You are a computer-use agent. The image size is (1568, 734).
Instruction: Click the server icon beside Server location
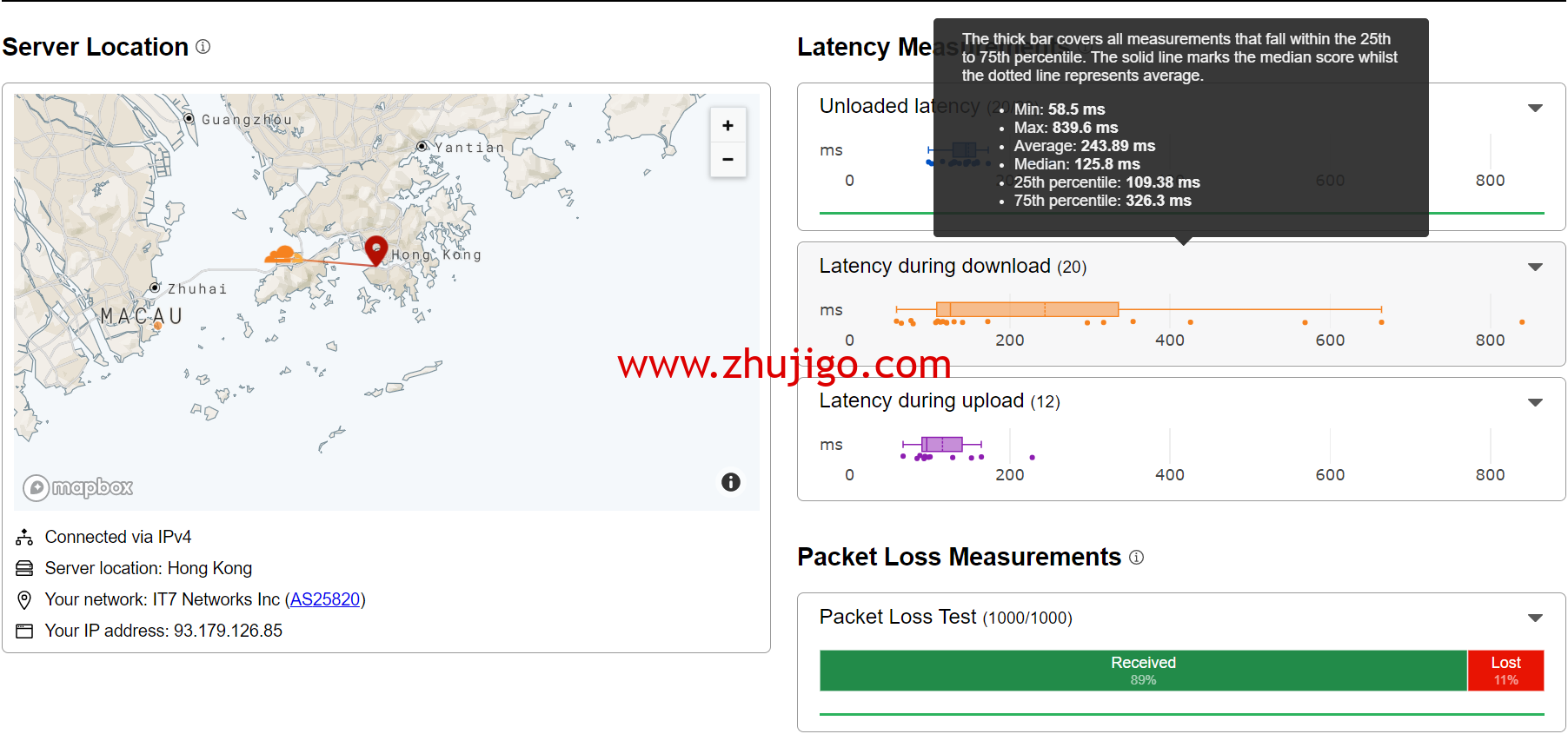(24, 569)
